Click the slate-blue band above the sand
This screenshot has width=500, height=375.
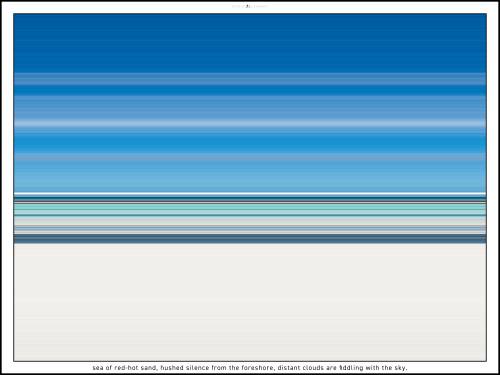tap(250, 239)
